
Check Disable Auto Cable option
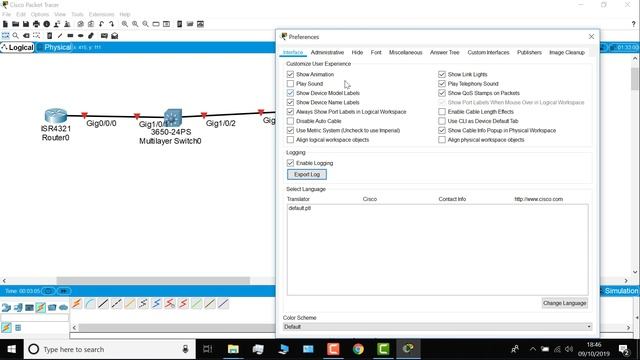click(x=290, y=121)
